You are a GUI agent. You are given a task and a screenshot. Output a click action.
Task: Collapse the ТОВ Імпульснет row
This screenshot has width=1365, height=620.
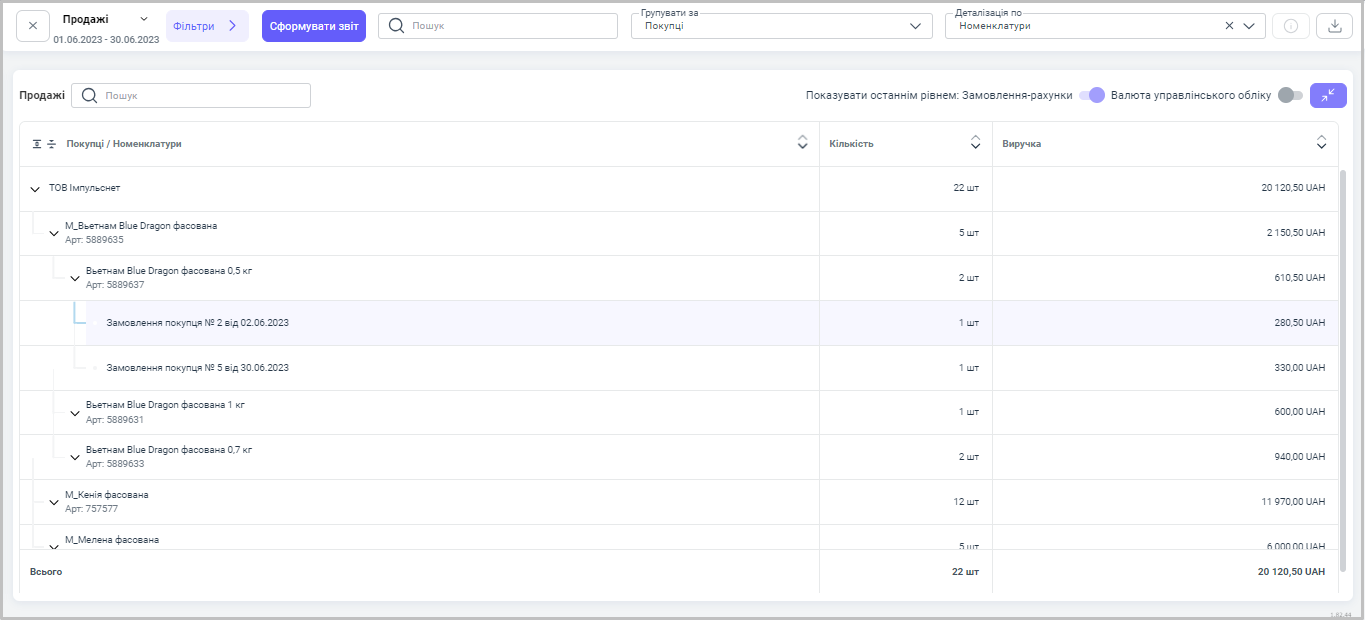click(x=35, y=189)
